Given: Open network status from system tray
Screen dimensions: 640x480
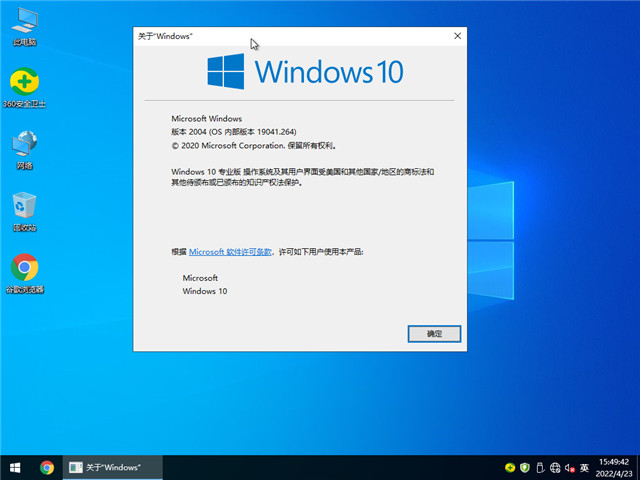Looking at the screenshot, I should (x=555, y=467).
